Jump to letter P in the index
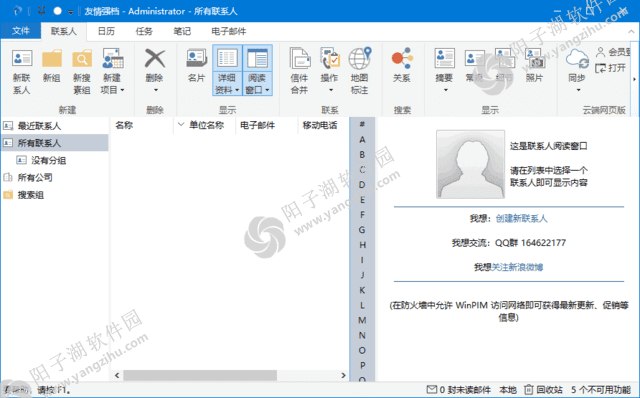Viewport: 640px width, 398px height. pyautogui.click(x=362, y=365)
